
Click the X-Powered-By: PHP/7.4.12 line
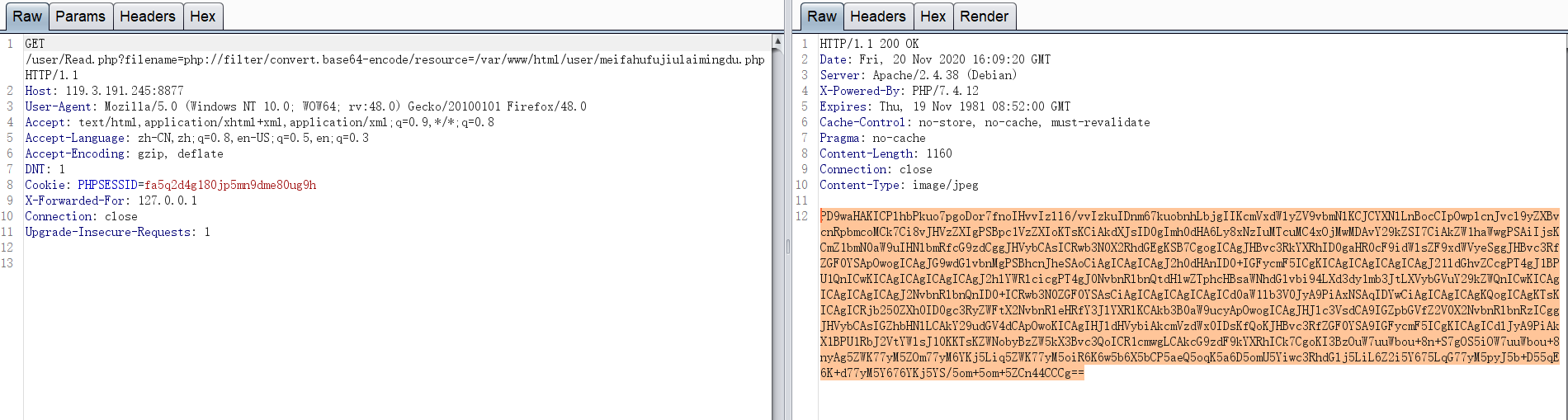899,91
